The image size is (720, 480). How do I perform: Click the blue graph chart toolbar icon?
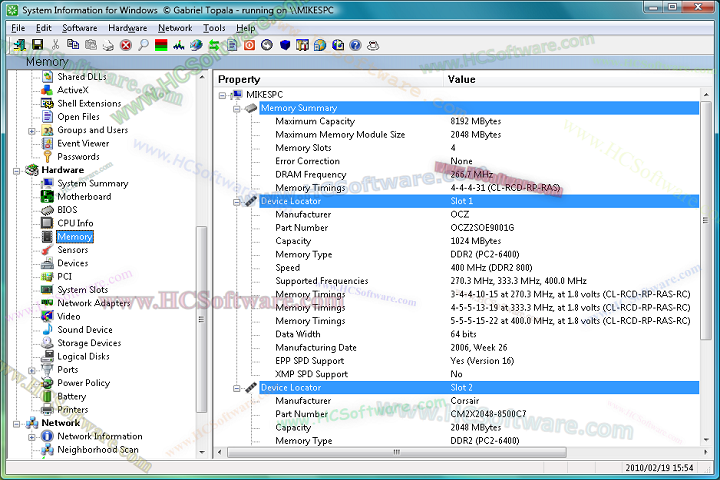tap(179, 45)
